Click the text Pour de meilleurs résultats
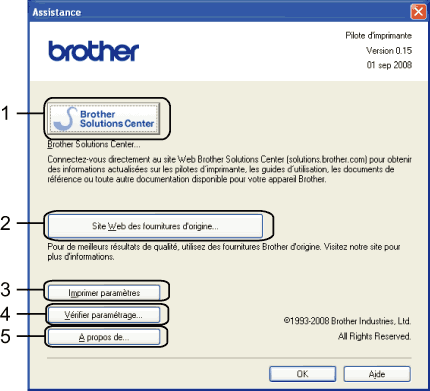Viewport: 430px width, 391px height. (224, 252)
